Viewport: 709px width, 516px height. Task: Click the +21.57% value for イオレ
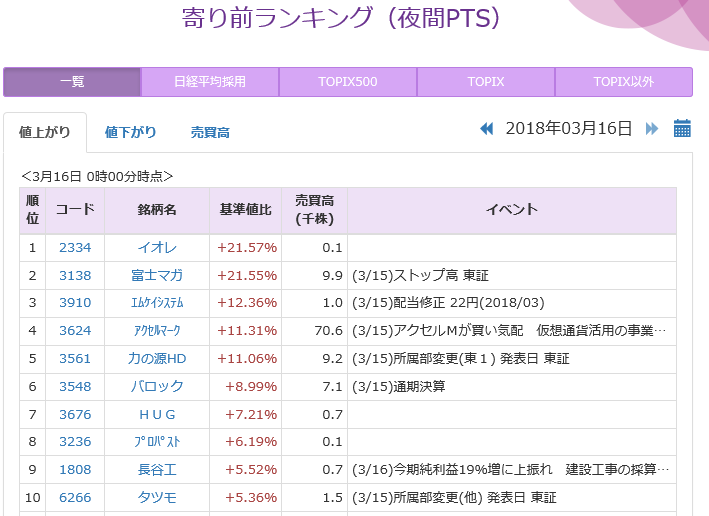247,248
